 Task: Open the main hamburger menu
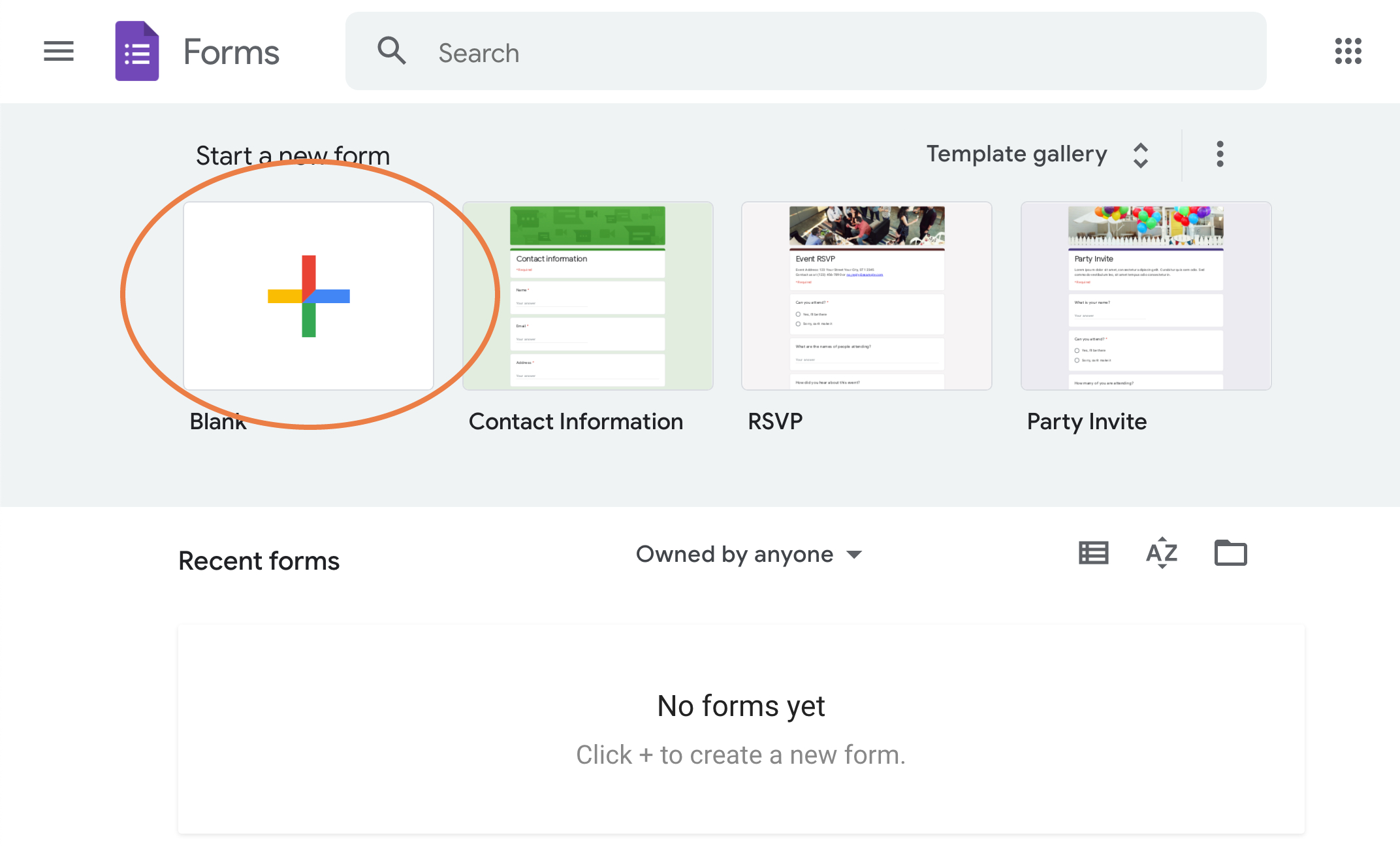pyautogui.click(x=59, y=51)
